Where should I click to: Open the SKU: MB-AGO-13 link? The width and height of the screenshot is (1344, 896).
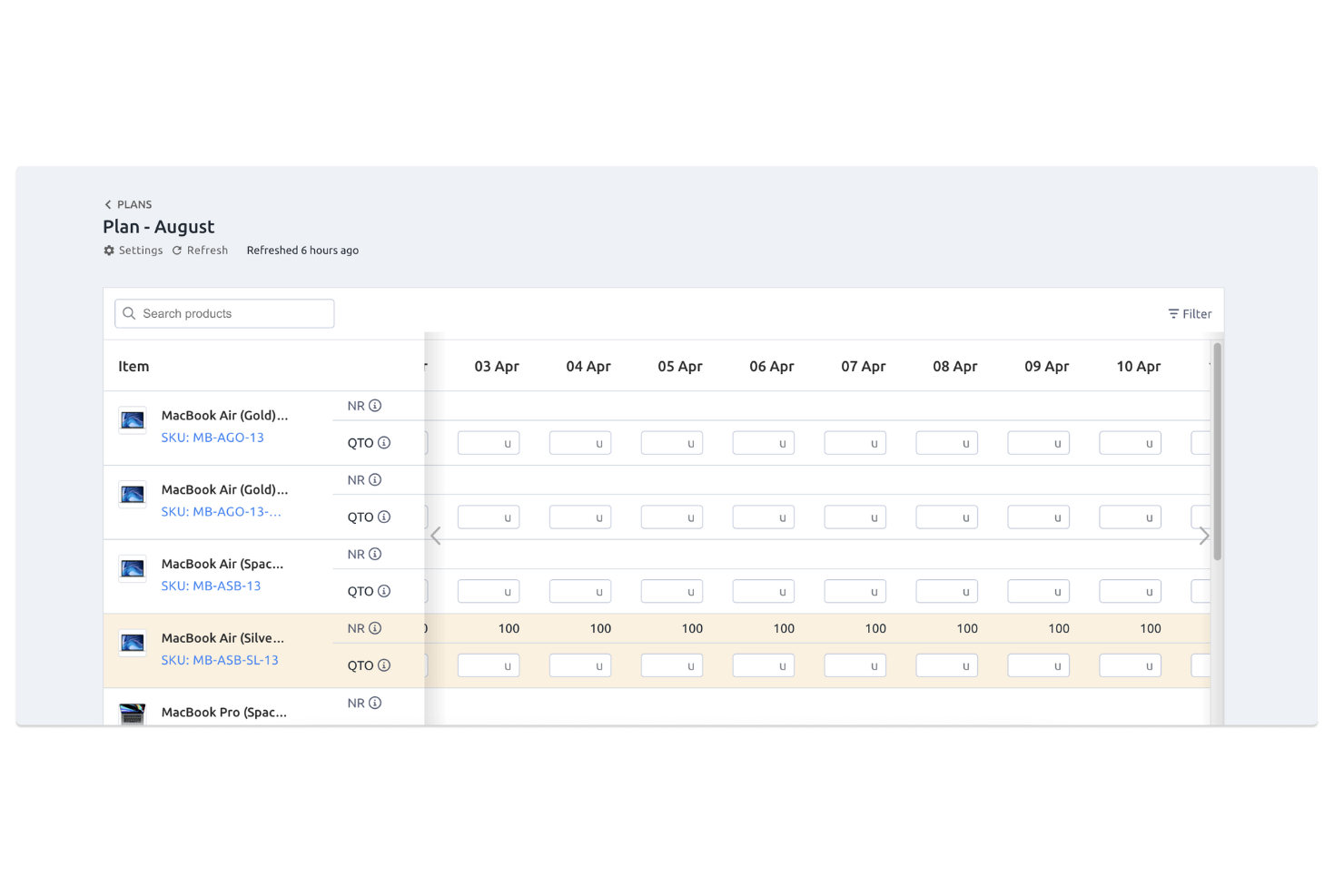click(x=212, y=437)
